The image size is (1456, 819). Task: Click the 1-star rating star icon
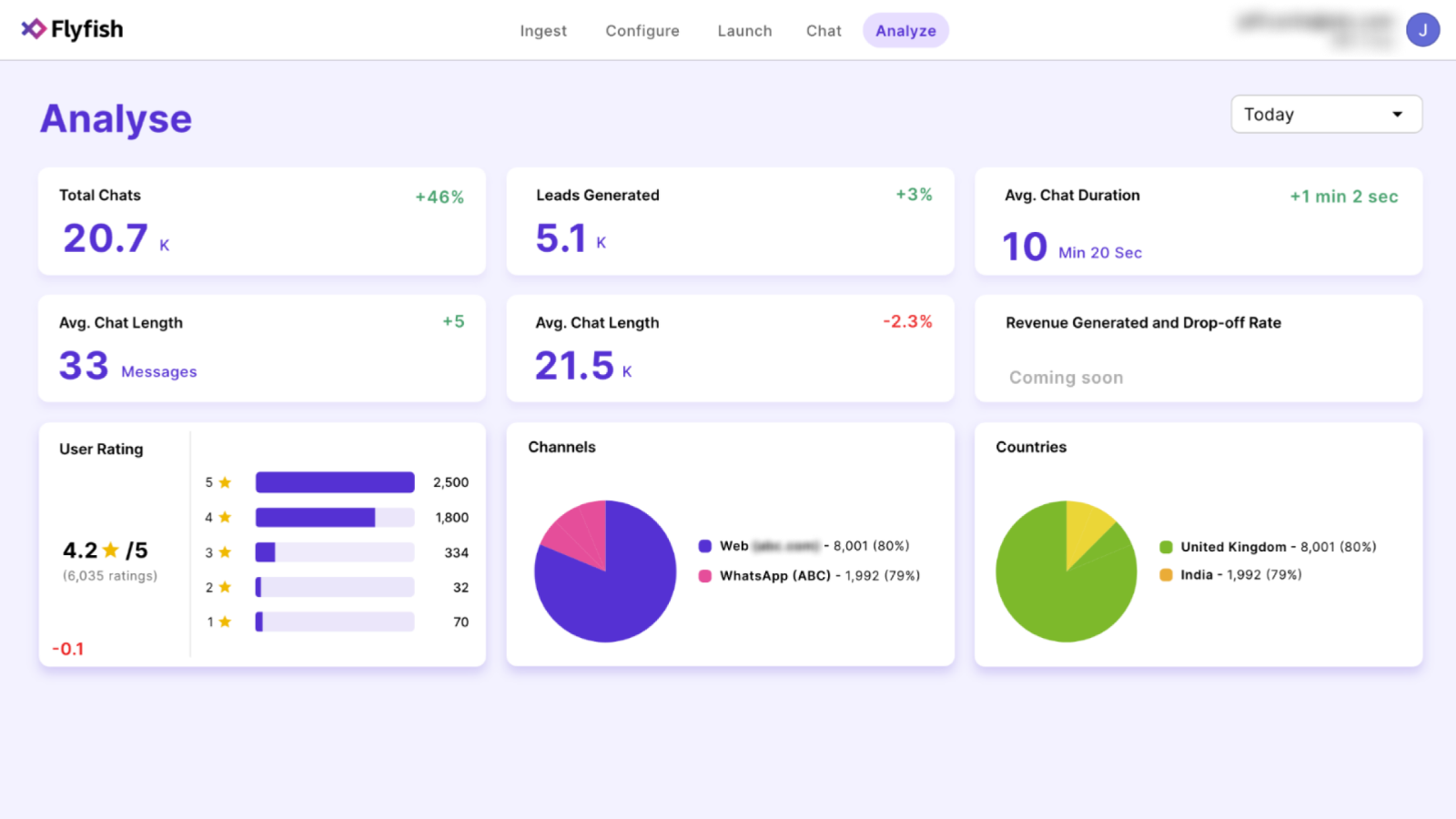pyautogui.click(x=225, y=622)
